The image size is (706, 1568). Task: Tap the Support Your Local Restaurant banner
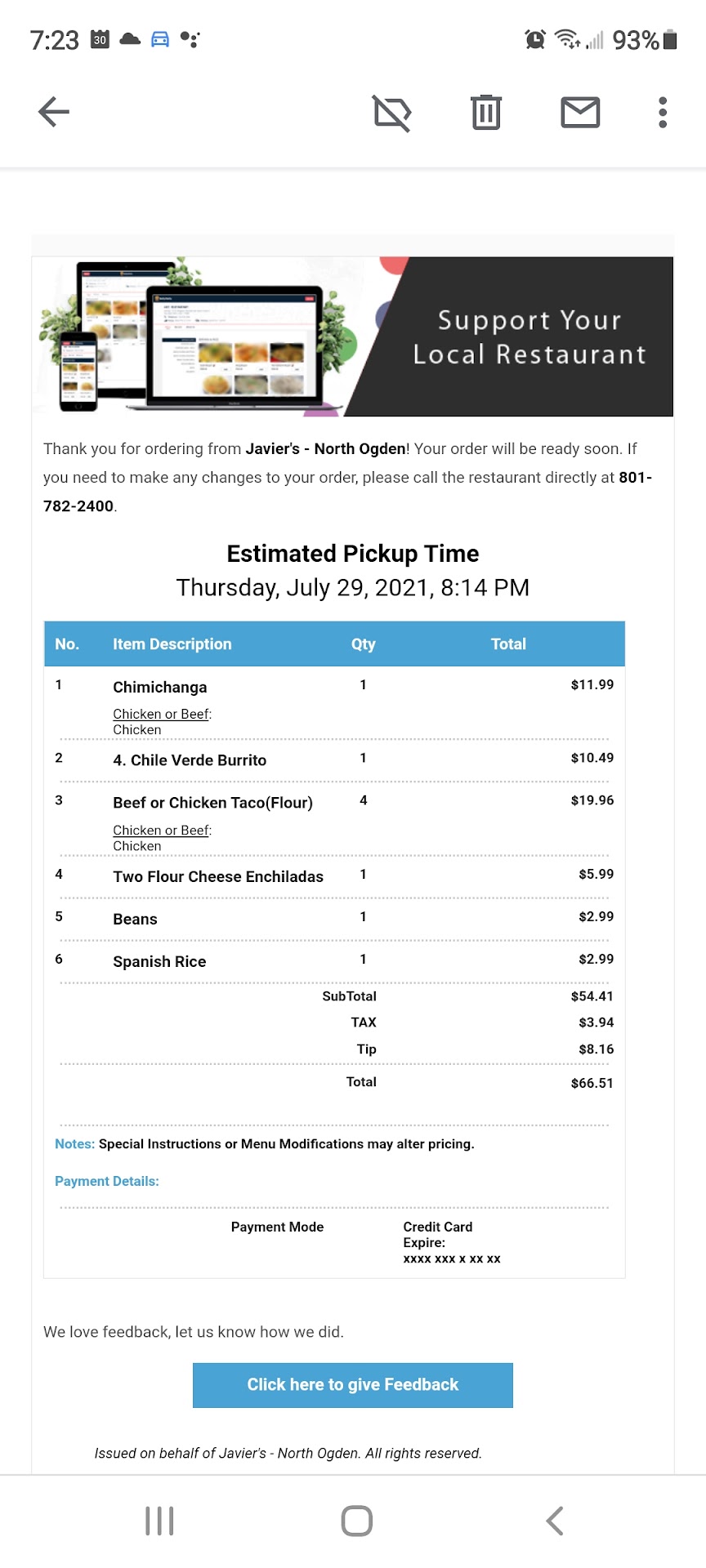click(353, 336)
